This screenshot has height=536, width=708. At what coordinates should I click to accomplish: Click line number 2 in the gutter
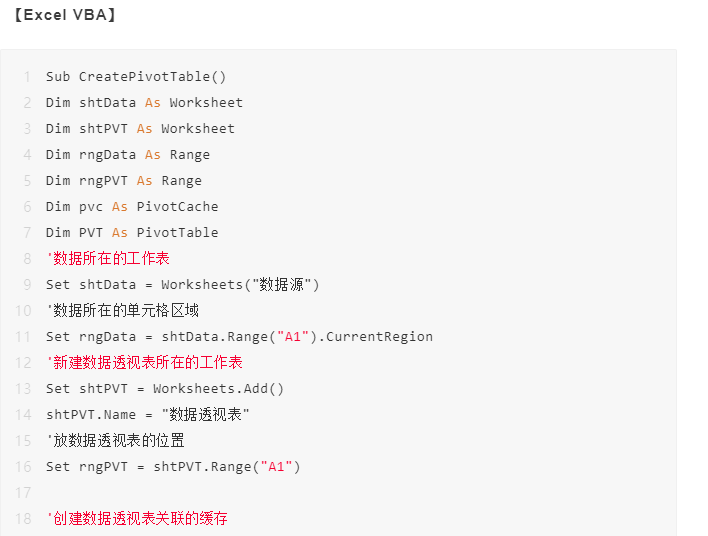click(x=27, y=103)
